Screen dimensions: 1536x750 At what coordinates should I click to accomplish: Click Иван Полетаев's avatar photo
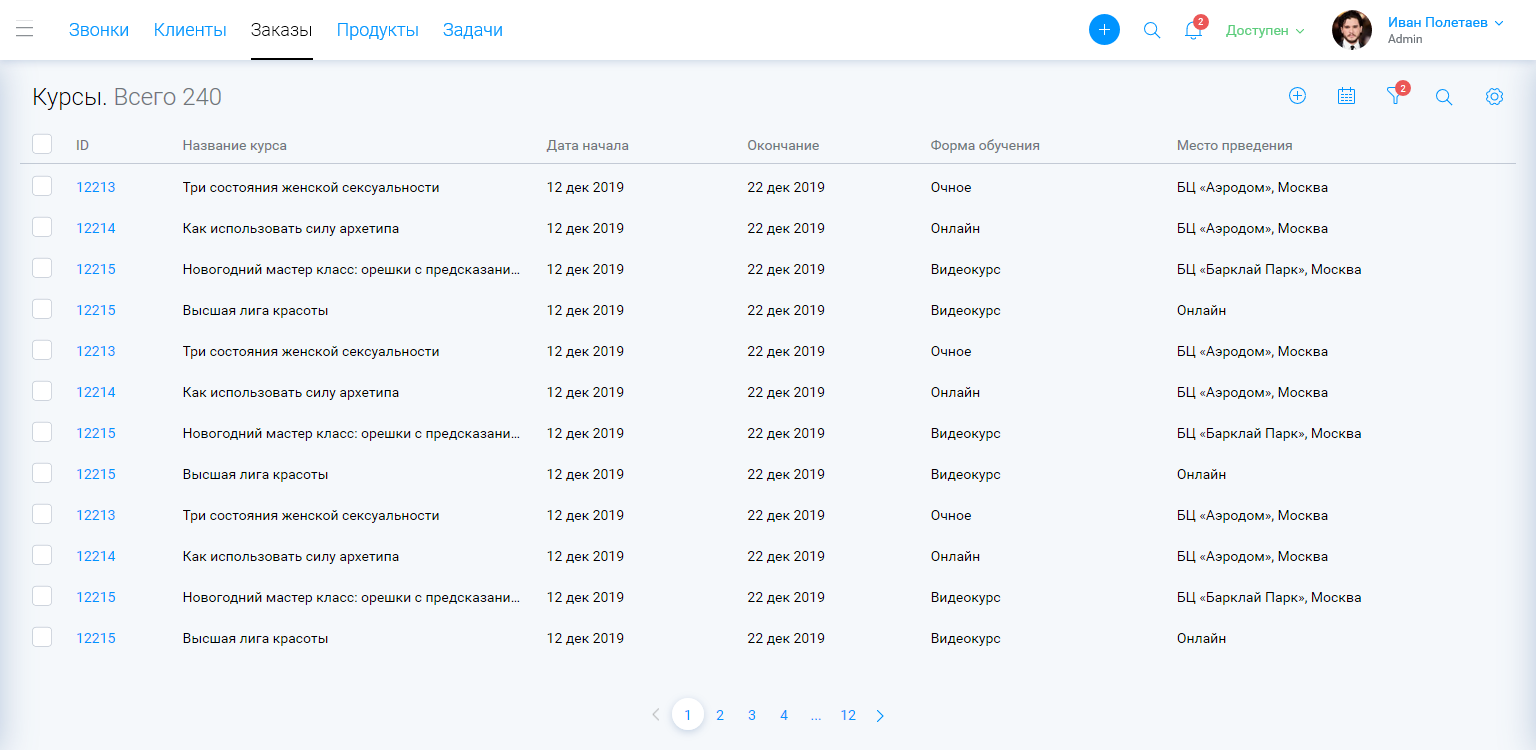pos(1352,30)
